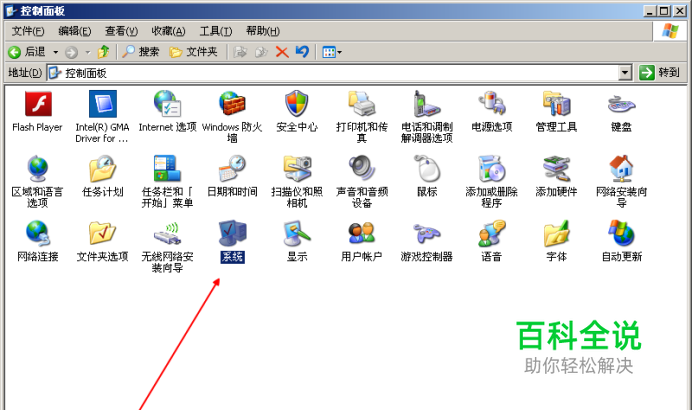Open the 收藏(A) menu
Screen dimensions: 692x410
click(168, 31)
